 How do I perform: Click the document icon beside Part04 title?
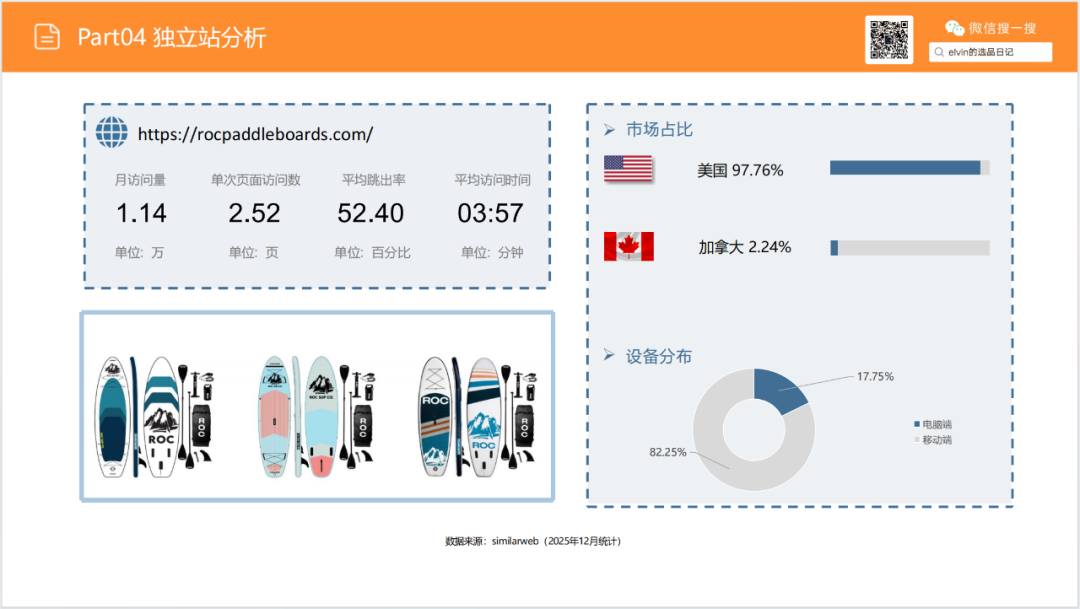tap(47, 37)
